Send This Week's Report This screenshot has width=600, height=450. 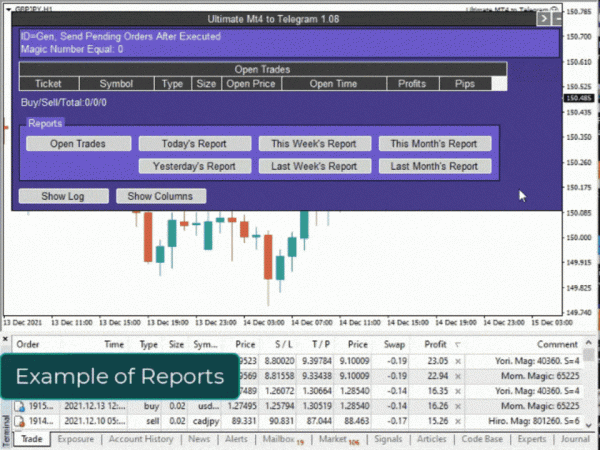pyautogui.click(x=315, y=144)
